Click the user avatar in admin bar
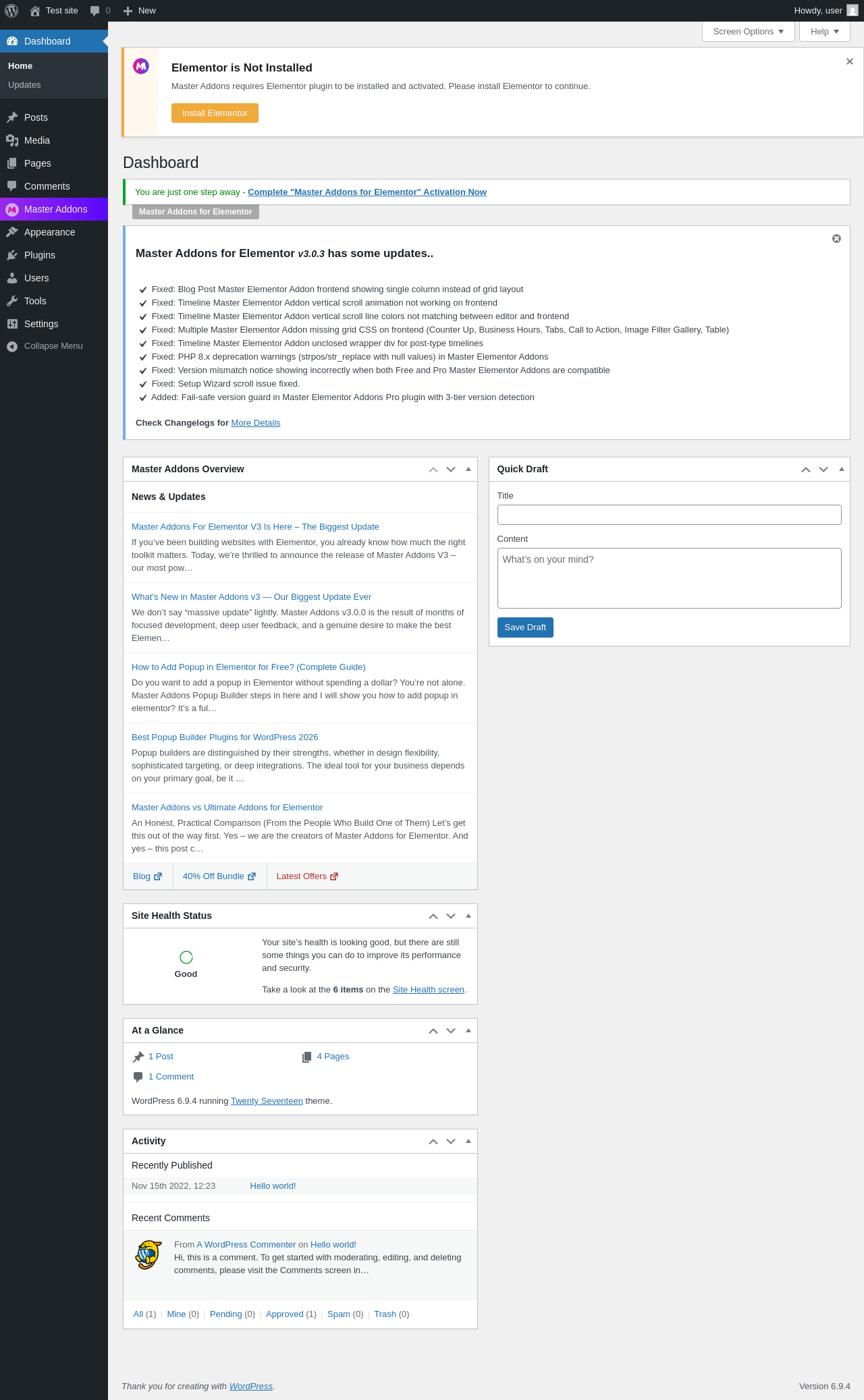Image resolution: width=864 pixels, height=1400 pixels. pos(853,11)
